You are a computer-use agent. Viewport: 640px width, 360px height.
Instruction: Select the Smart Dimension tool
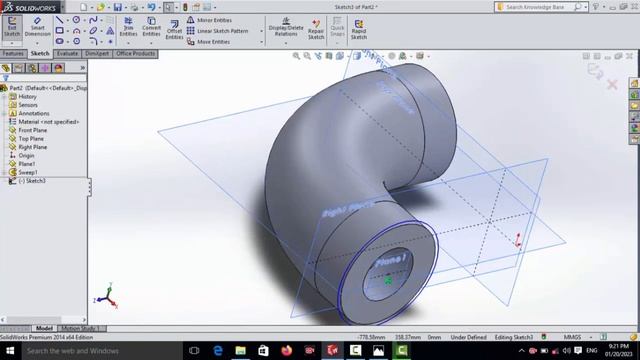[38, 27]
